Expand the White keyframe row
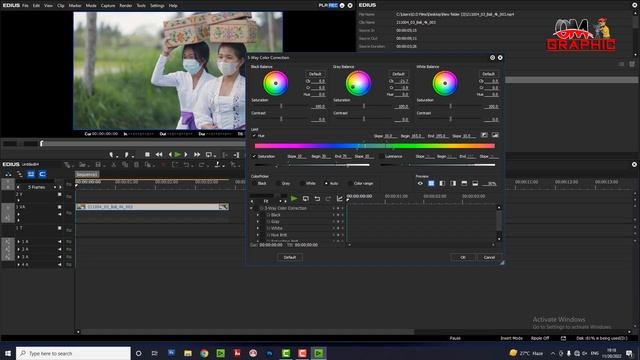The width and height of the screenshot is (640, 360). coord(258,228)
